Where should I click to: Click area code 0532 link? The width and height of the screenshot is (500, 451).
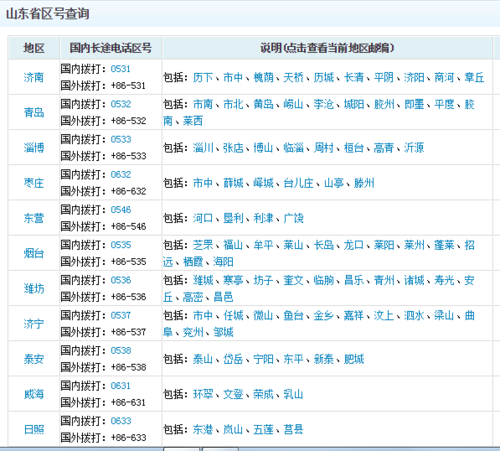click(121, 104)
